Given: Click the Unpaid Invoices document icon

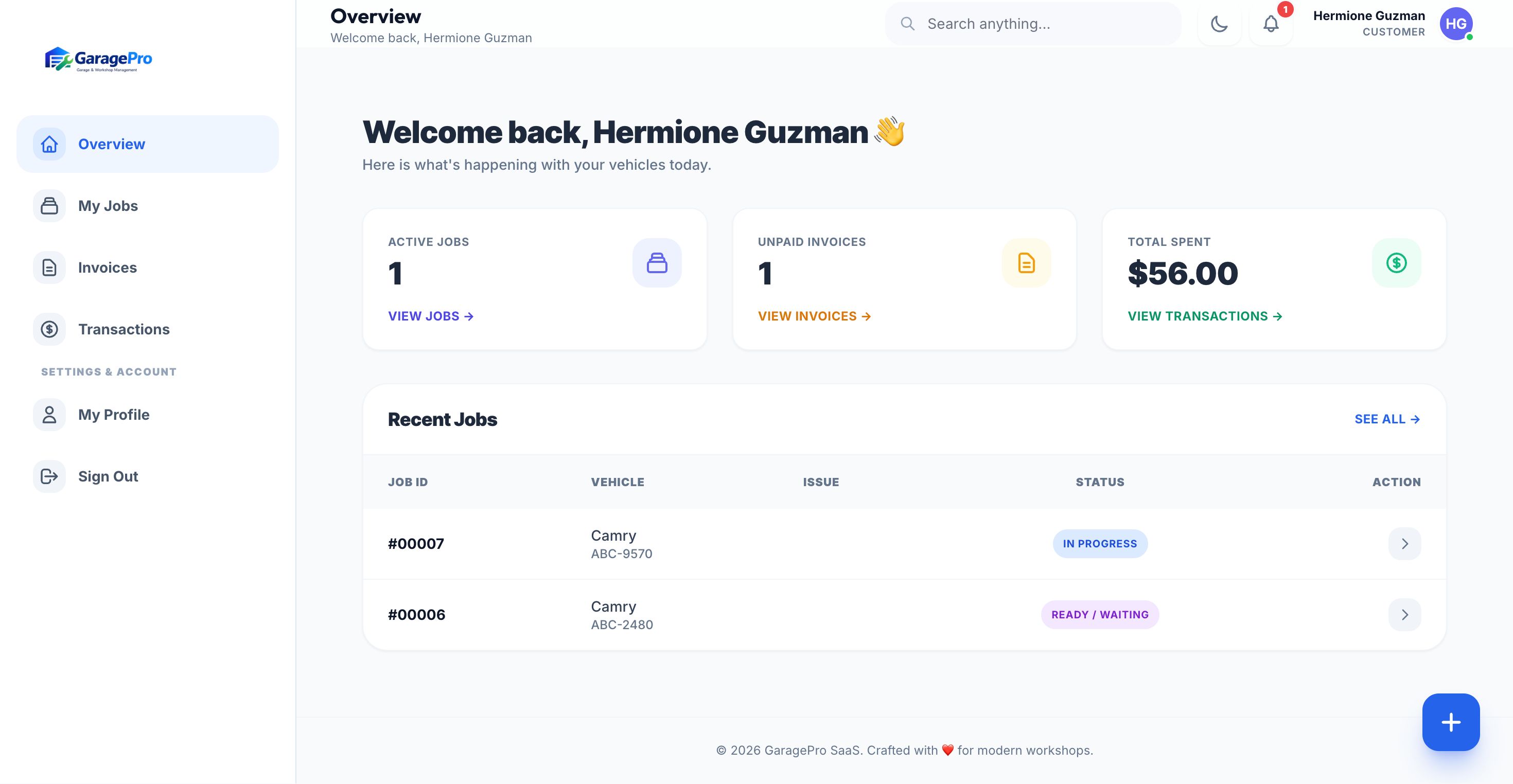Looking at the screenshot, I should pos(1026,263).
